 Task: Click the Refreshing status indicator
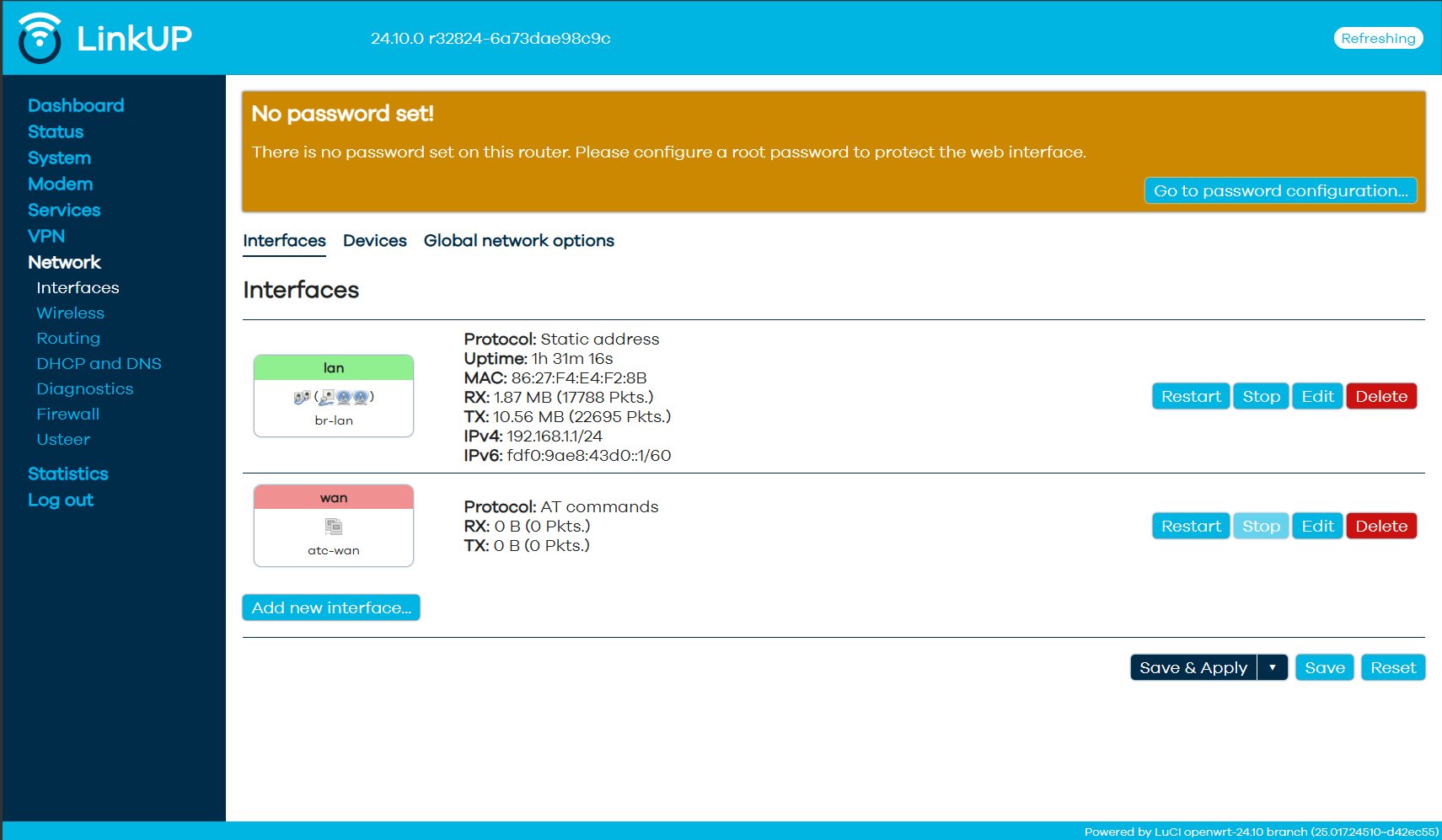(1377, 39)
